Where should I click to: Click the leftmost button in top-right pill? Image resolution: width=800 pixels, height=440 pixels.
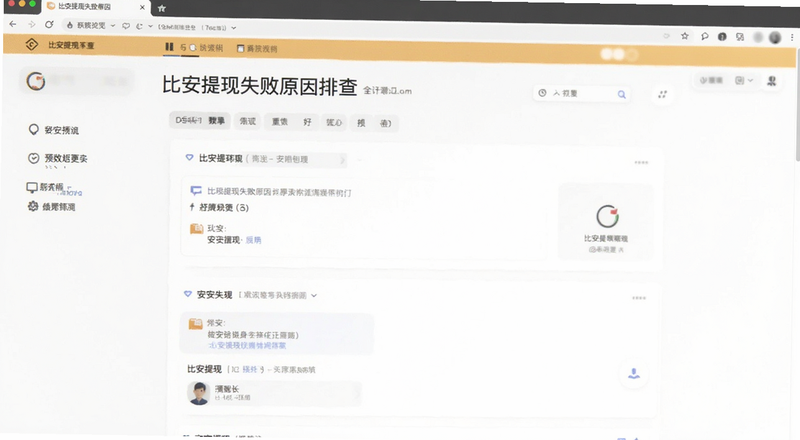point(711,80)
